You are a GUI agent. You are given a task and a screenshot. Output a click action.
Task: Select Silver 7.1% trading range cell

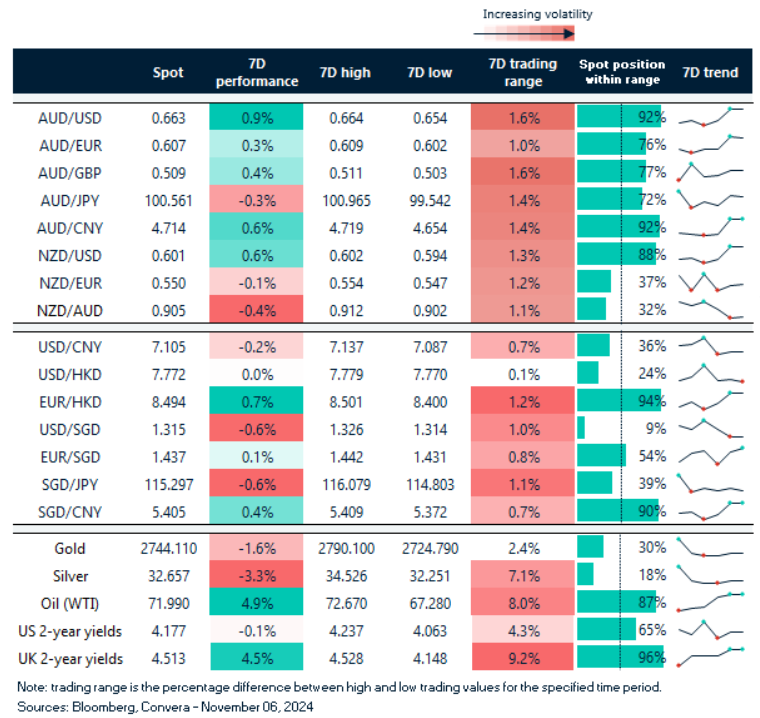coord(522,575)
